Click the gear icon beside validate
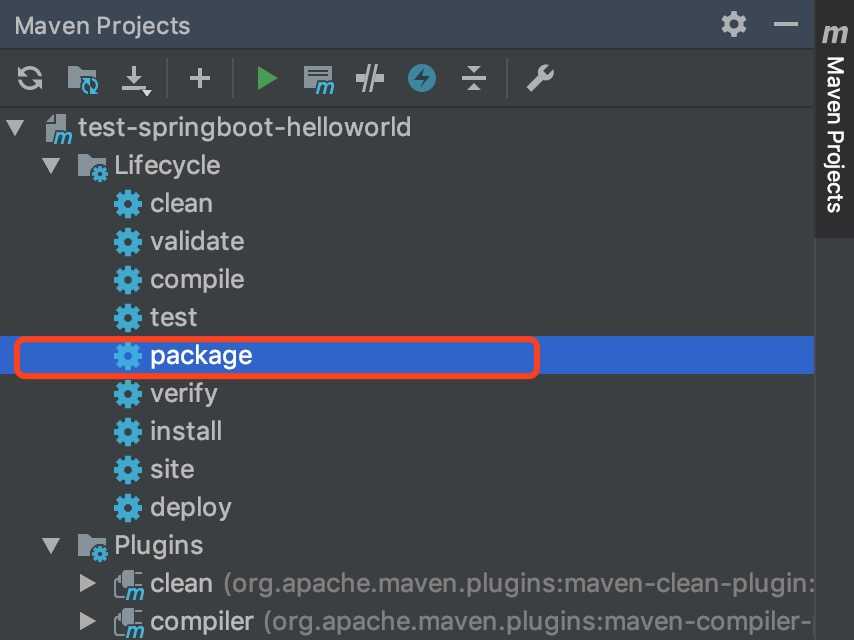 [128, 242]
